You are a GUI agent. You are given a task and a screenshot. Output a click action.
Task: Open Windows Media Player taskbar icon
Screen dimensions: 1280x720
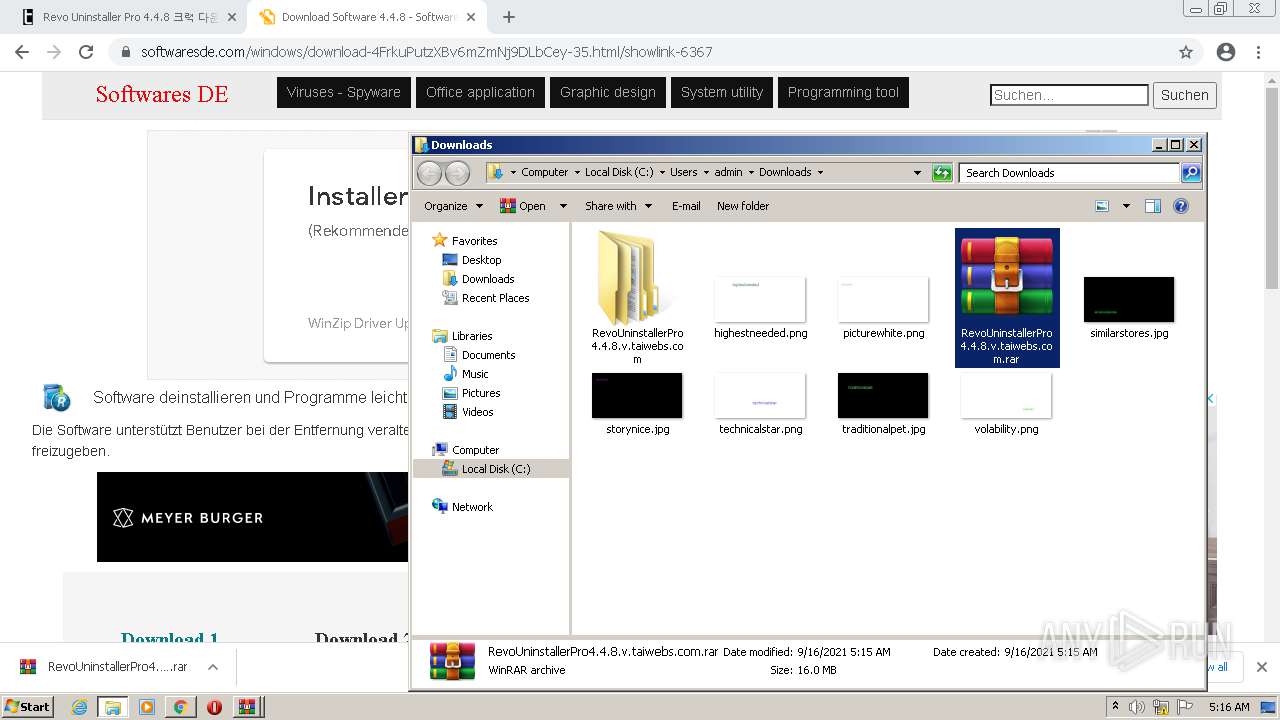pos(147,707)
